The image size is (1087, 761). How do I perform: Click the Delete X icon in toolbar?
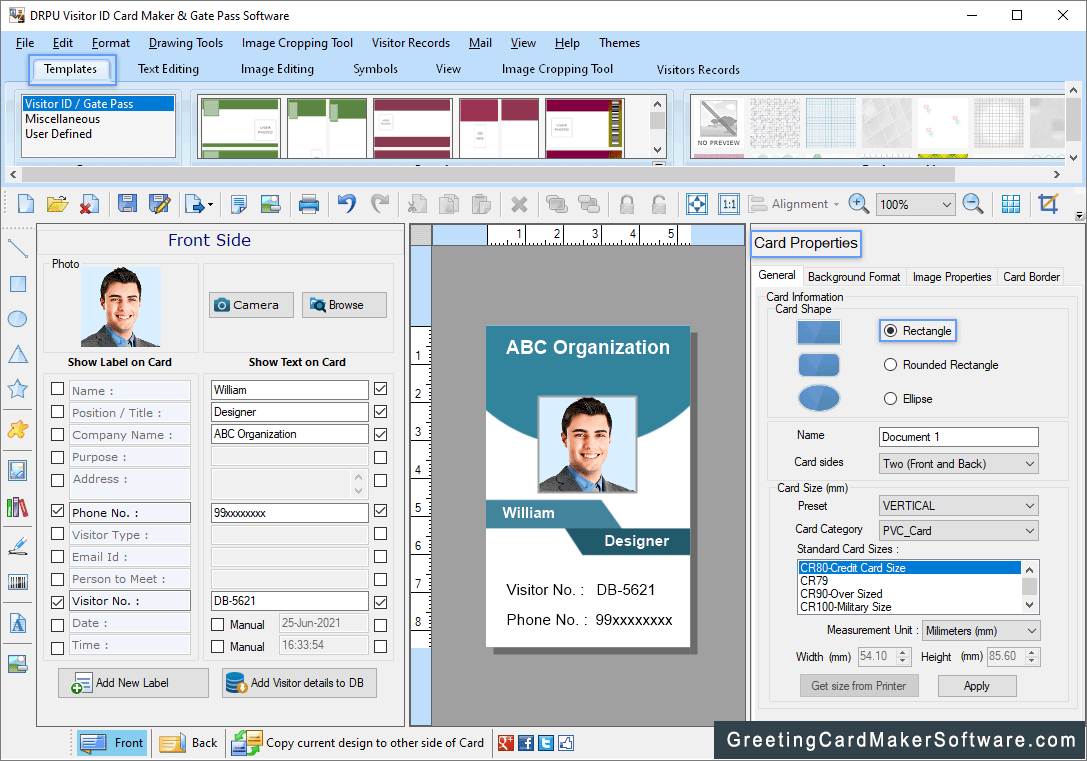click(x=519, y=204)
